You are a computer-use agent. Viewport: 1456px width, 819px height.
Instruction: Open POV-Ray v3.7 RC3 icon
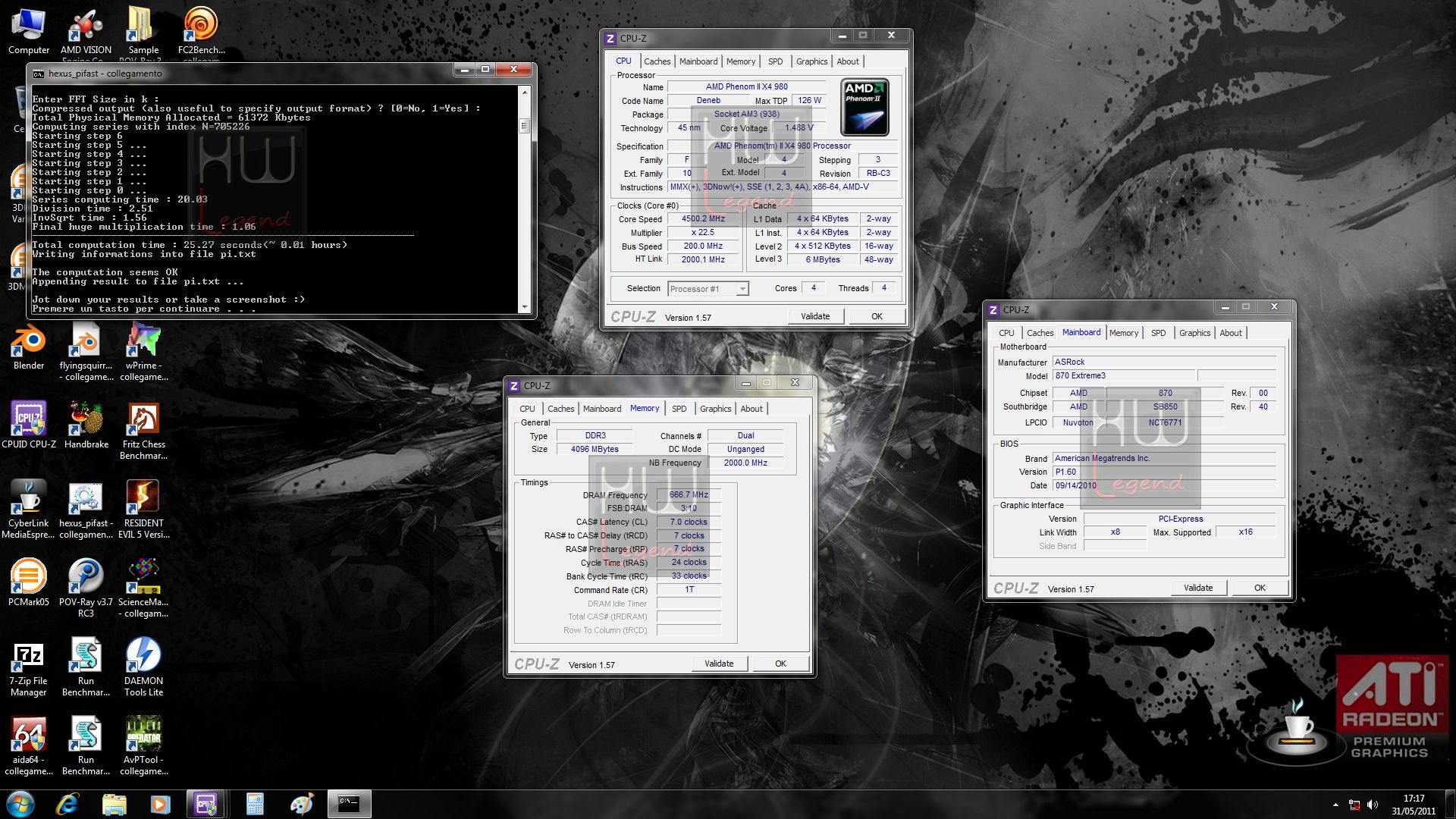click(x=86, y=588)
